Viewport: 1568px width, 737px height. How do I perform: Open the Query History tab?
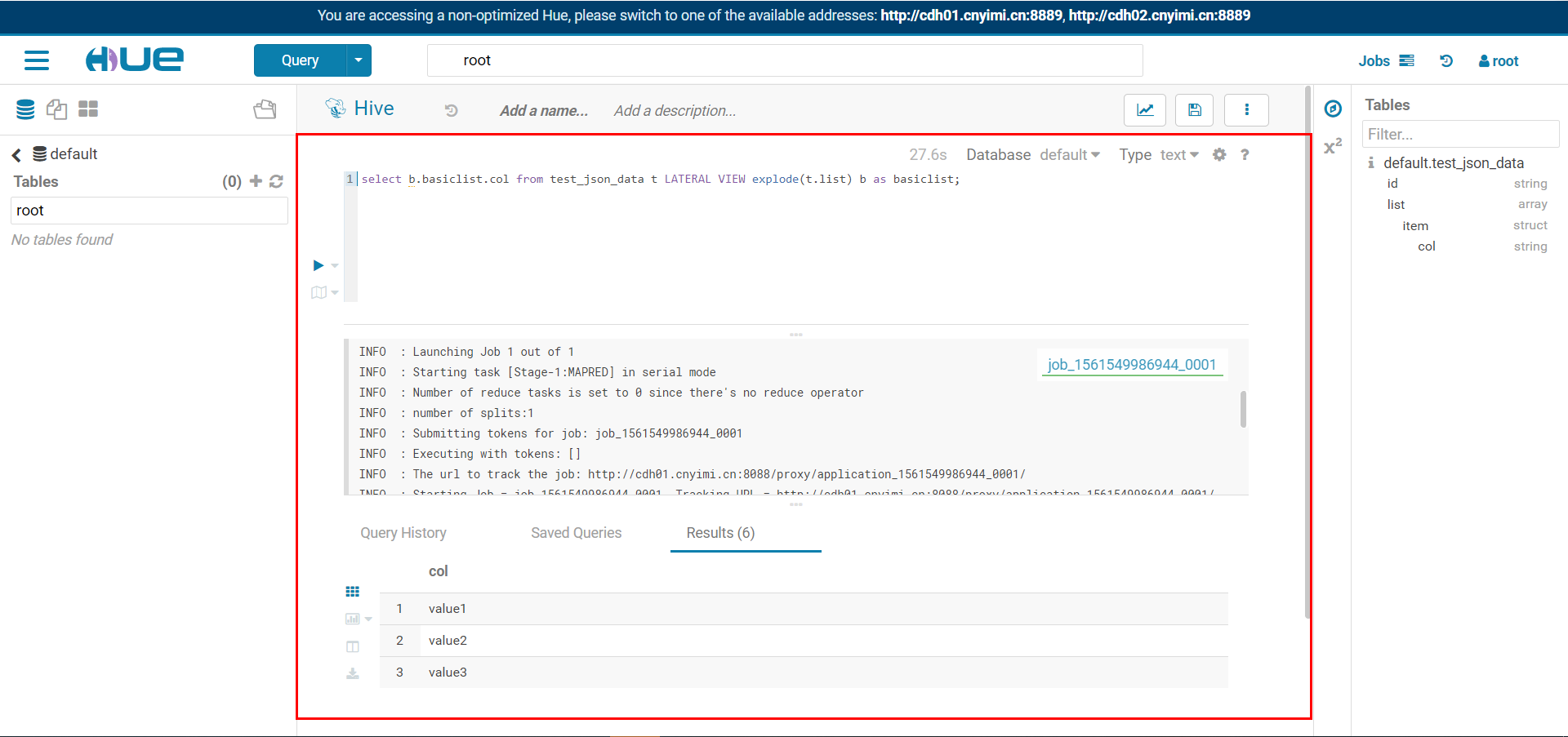click(x=403, y=532)
